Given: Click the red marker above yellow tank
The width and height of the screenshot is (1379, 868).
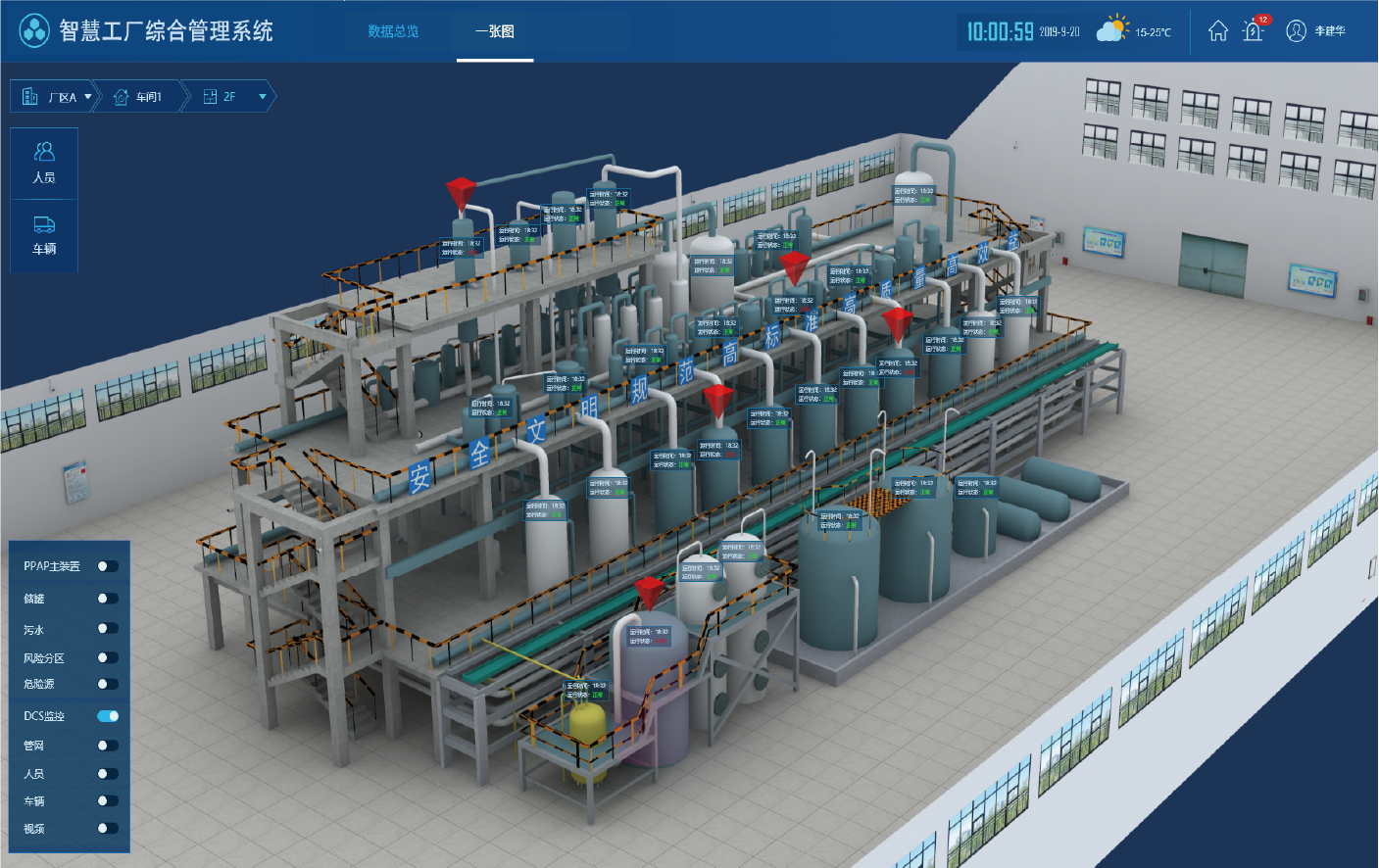Looking at the screenshot, I should click(649, 591).
